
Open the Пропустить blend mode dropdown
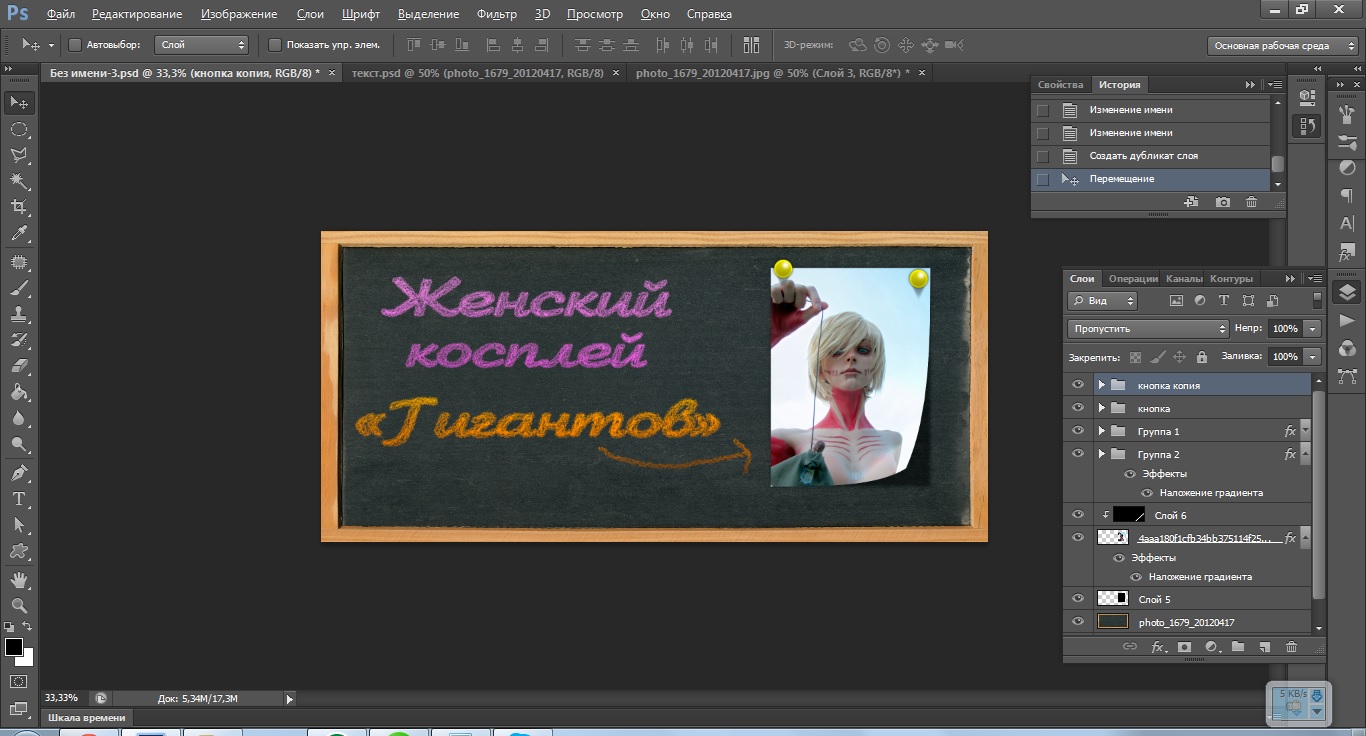pos(1147,328)
